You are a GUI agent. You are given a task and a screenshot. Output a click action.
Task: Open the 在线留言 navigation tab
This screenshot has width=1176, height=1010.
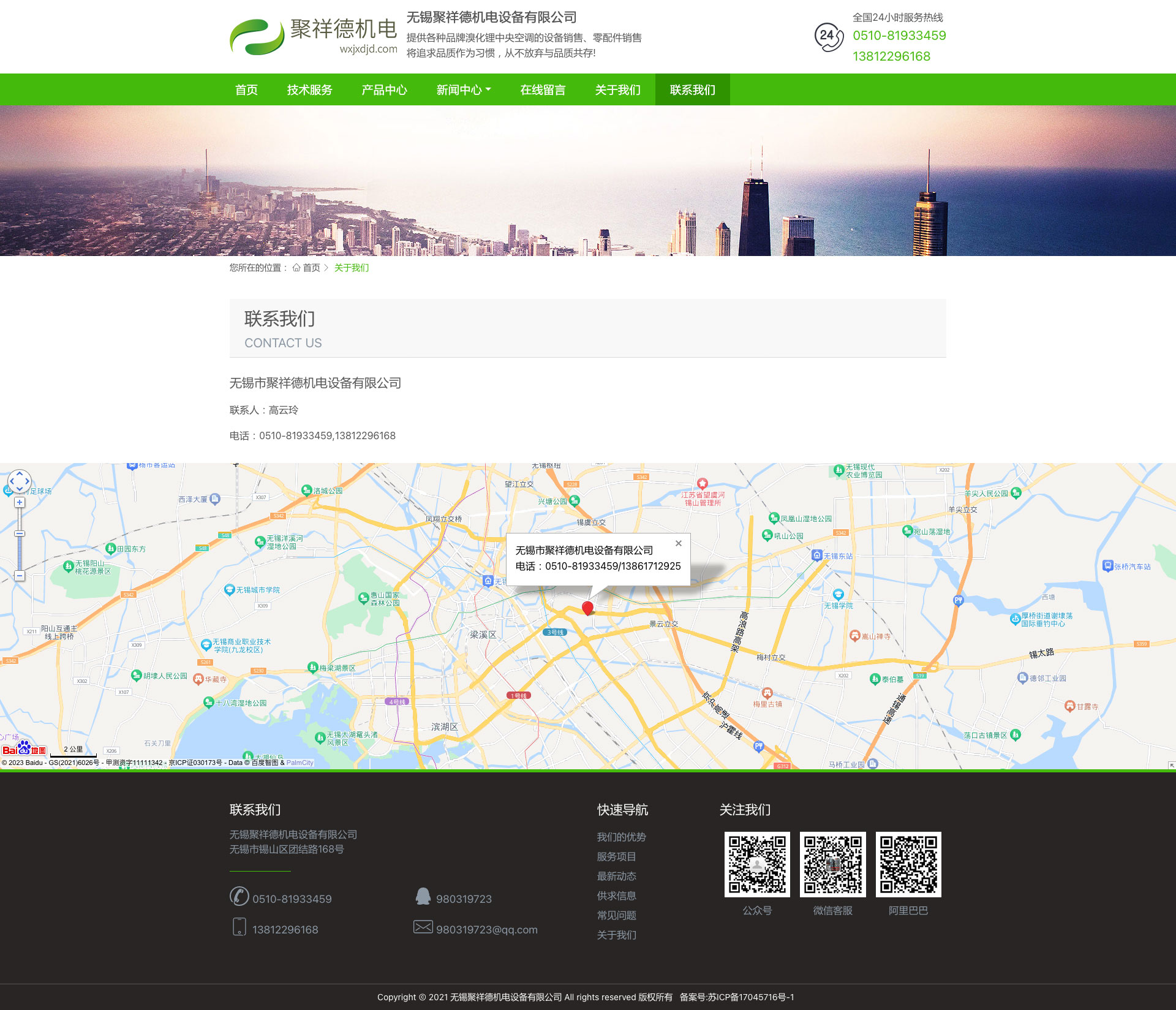pos(543,90)
